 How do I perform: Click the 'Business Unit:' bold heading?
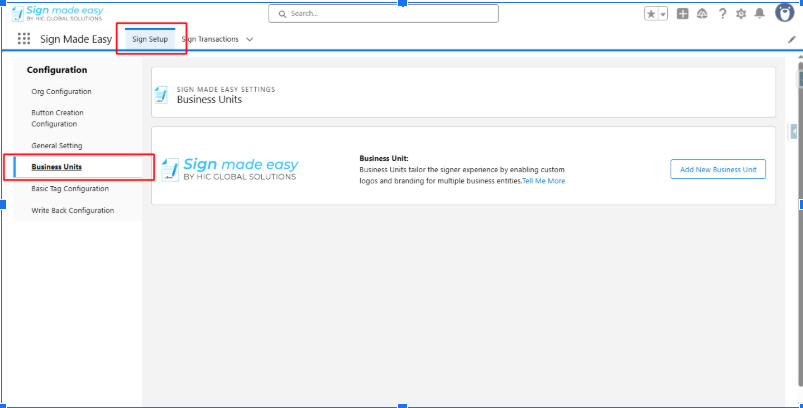click(x=384, y=159)
